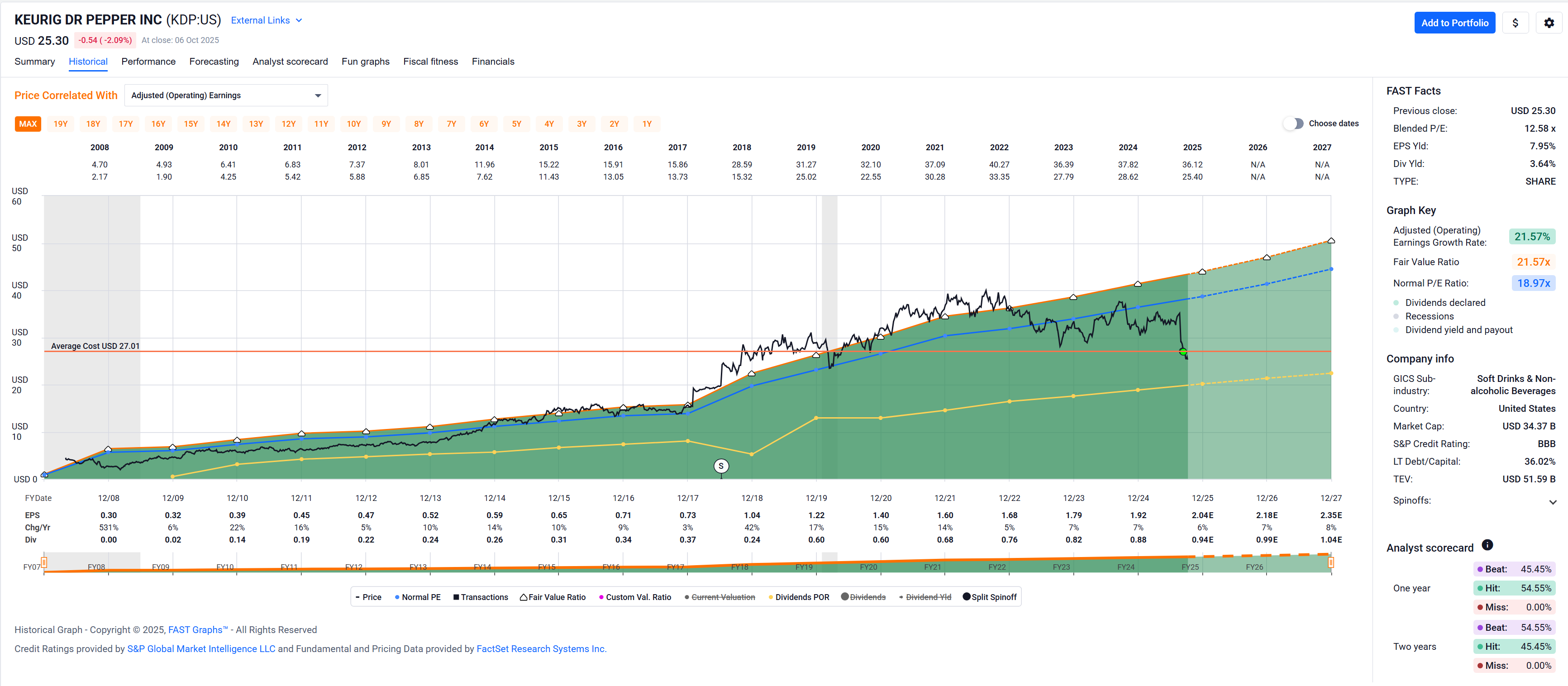Toggle Split Spinoff legend icon
1568x686 pixels.
tap(967, 596)
